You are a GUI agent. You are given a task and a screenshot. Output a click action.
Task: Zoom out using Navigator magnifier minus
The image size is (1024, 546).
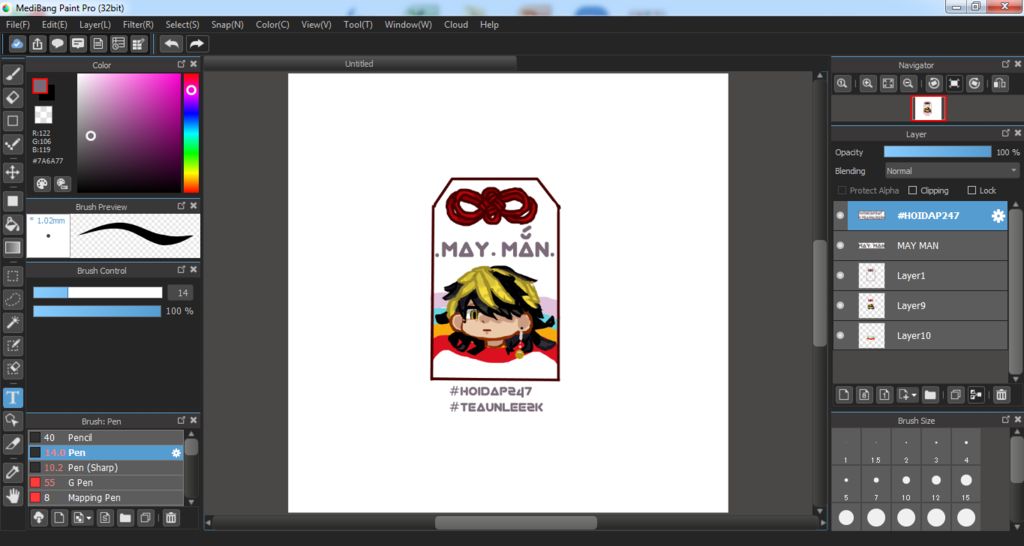click(908, 84)
